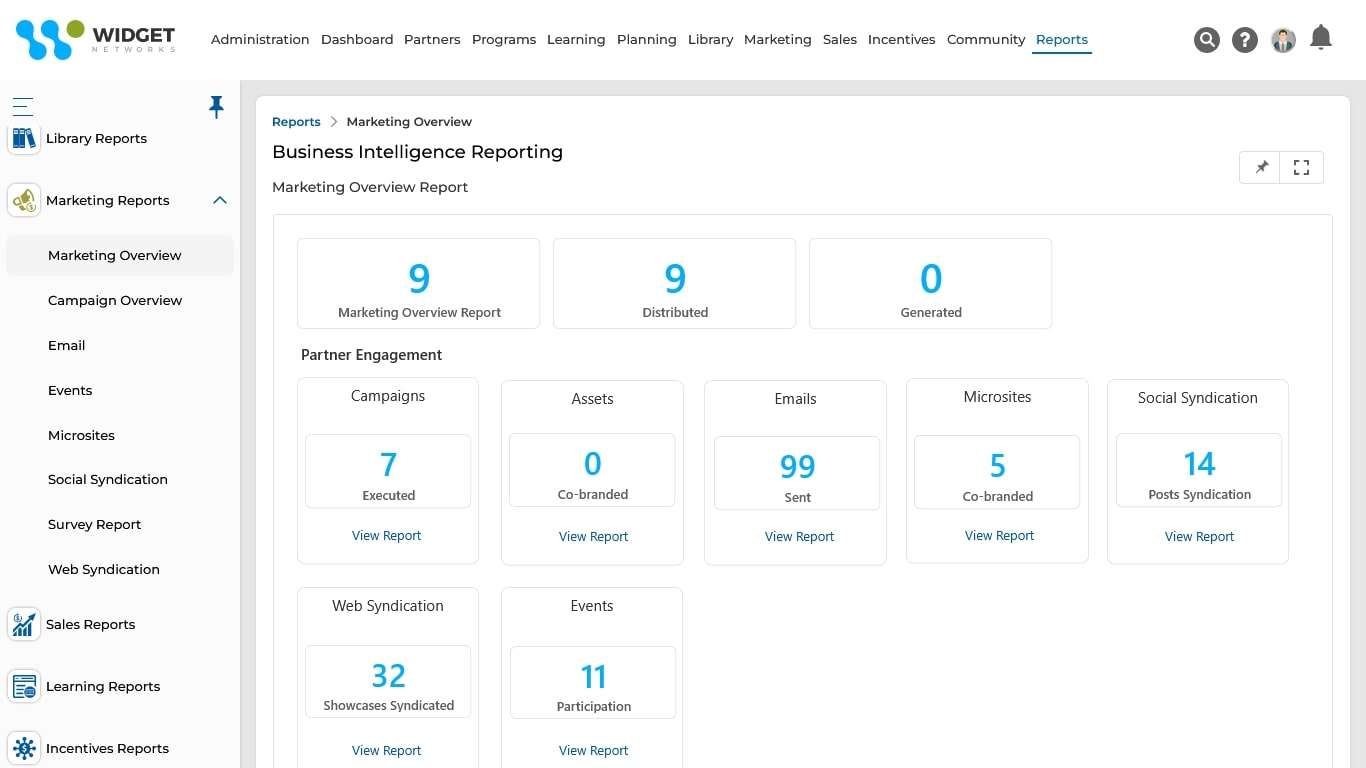Open the notifications bell

coord(1321,38)
